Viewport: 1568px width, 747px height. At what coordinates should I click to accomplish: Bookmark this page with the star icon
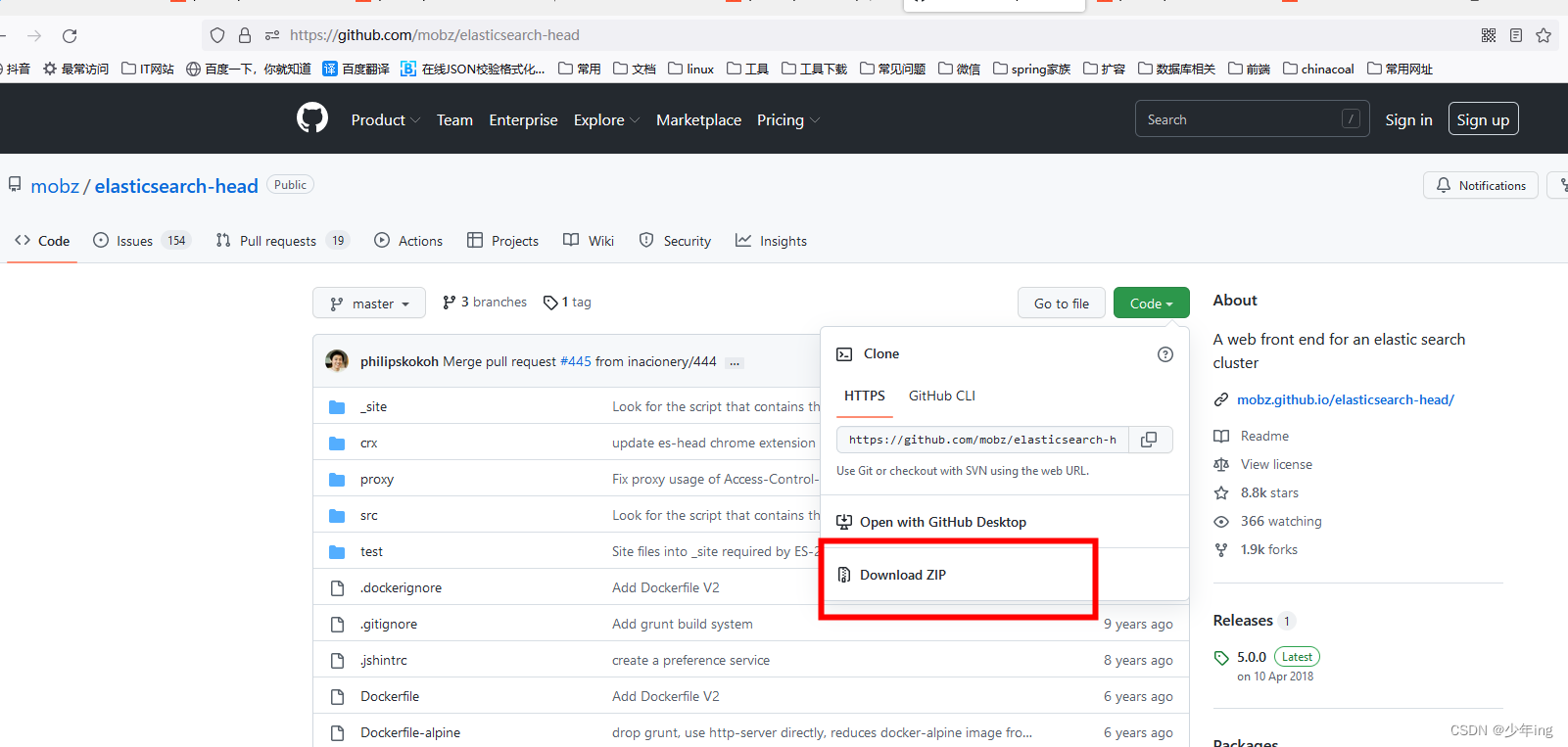point(1544,35)
